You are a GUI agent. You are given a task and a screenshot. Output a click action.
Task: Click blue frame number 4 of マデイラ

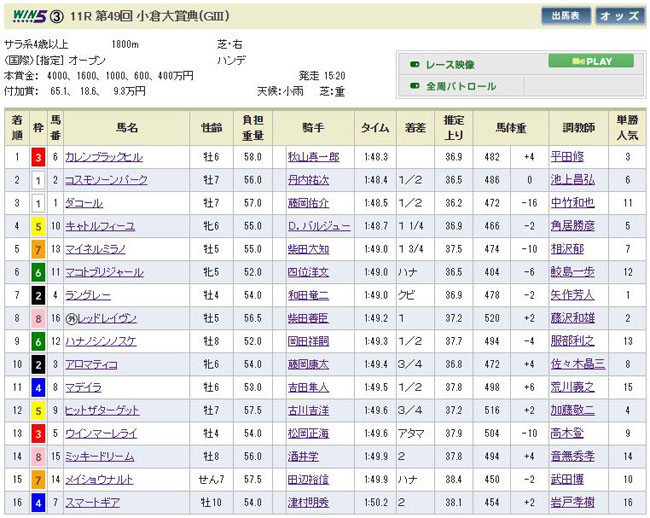point(37,387)
